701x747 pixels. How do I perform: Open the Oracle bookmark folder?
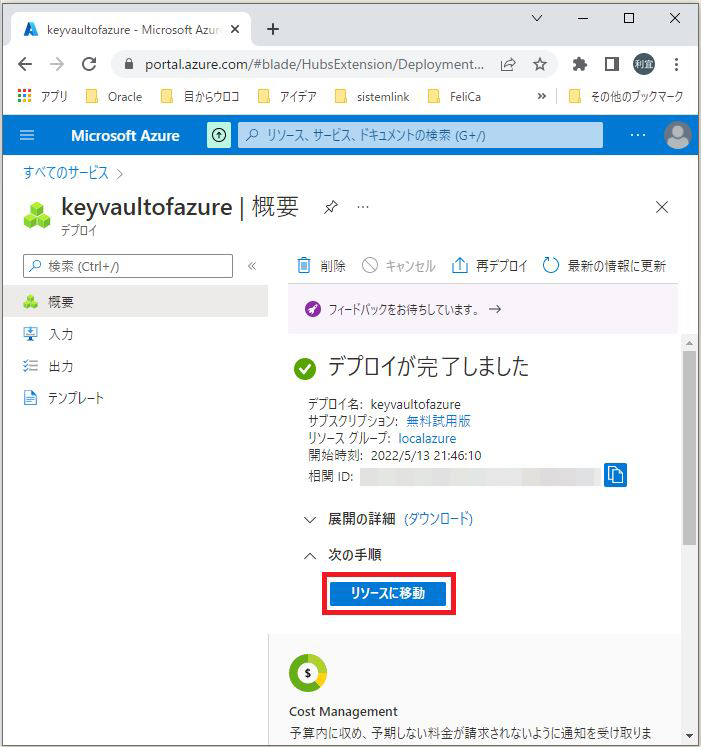114,97
